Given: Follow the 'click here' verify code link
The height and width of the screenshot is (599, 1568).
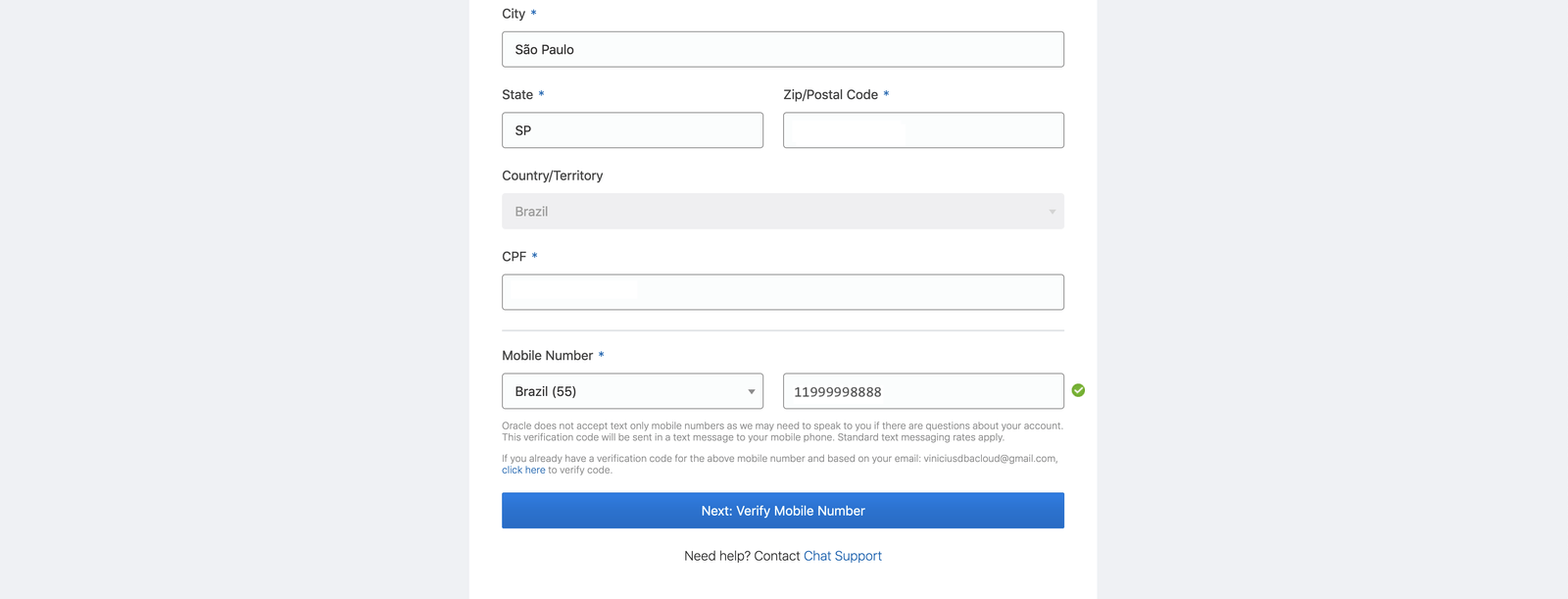Looking at the screenshot, I should click(523, 471).
